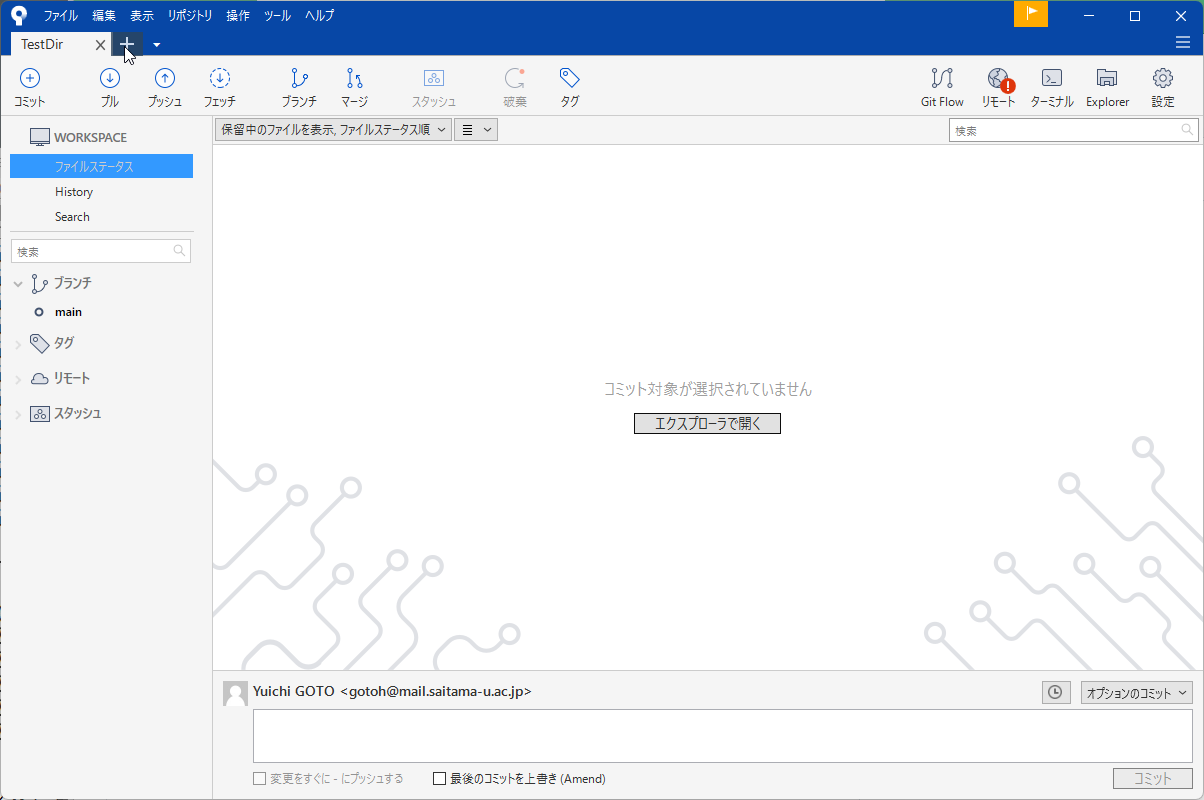This screenshot has width=1204, height=800.
Task: Click the Discard (破棄) toolbar icon
Action: [x=515, y=78]
